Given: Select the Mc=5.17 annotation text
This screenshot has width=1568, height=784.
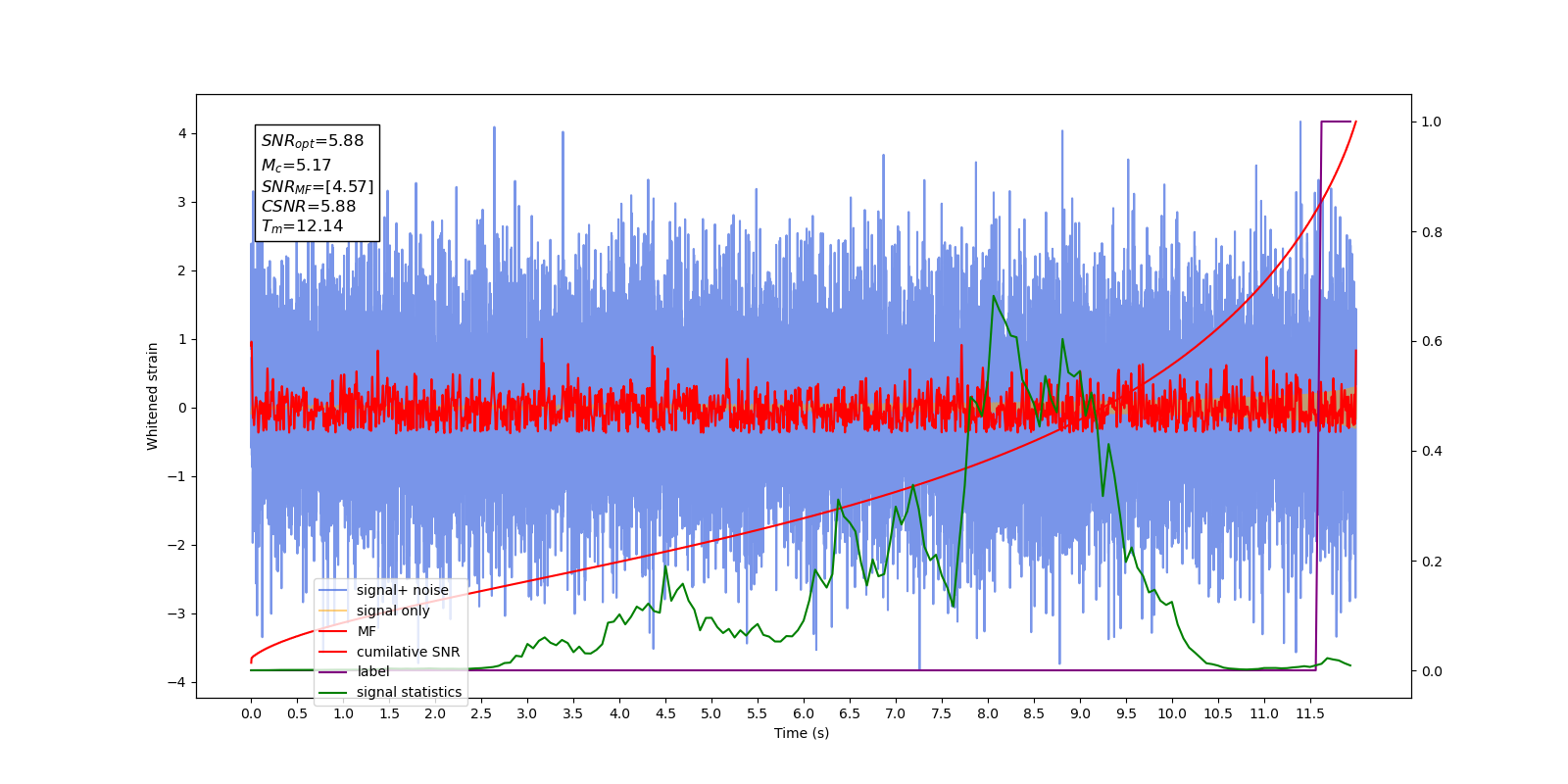Looking at the screenshot, I should click(x=296, y=166).
